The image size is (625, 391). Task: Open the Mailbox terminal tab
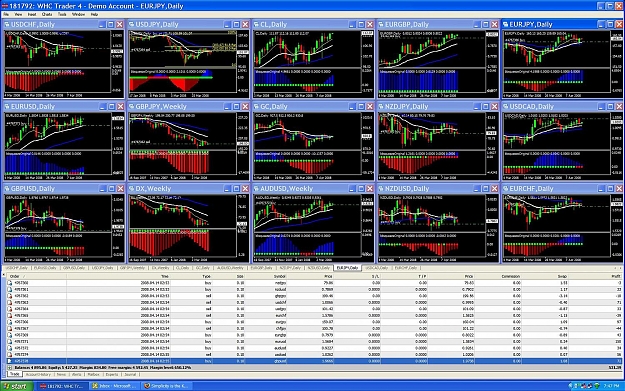click(93, 375)
